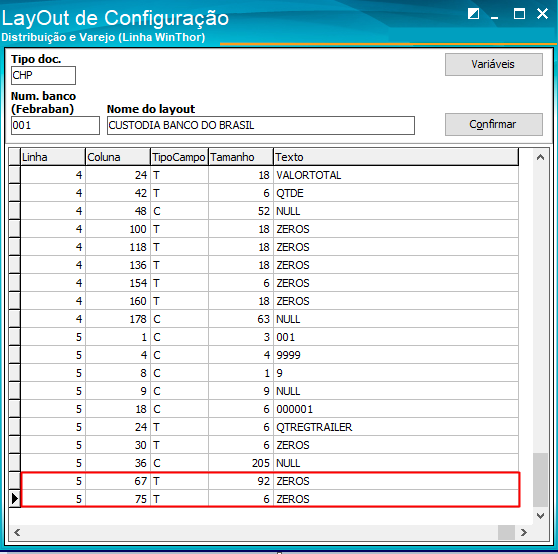Click the Coluna value 48
Viewport: 558px width, 554px height.
click(117, 211)
